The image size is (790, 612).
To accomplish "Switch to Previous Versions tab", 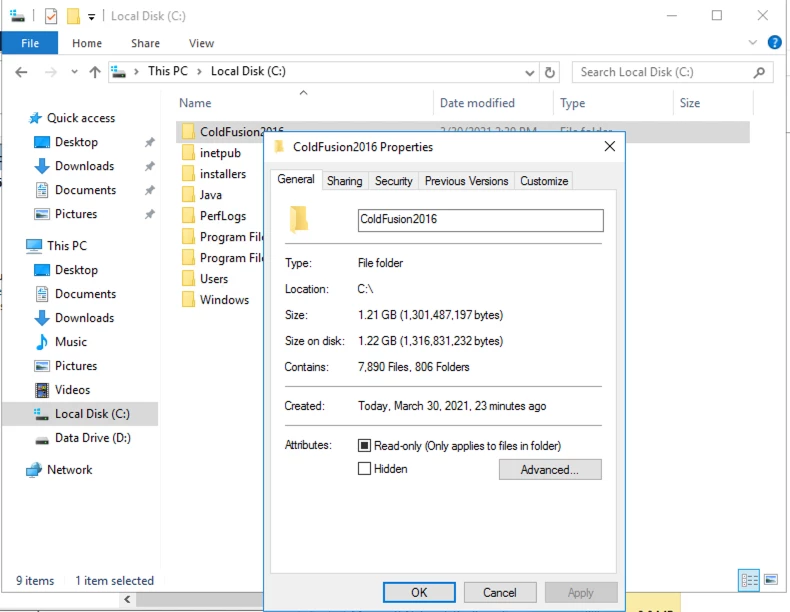I will [466, 181].
